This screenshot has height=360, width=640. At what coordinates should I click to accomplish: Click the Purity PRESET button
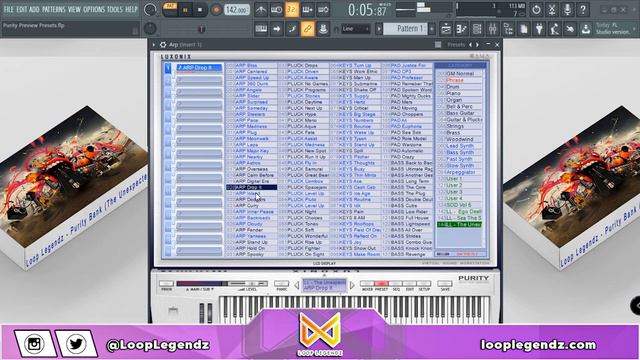(381, 284)
